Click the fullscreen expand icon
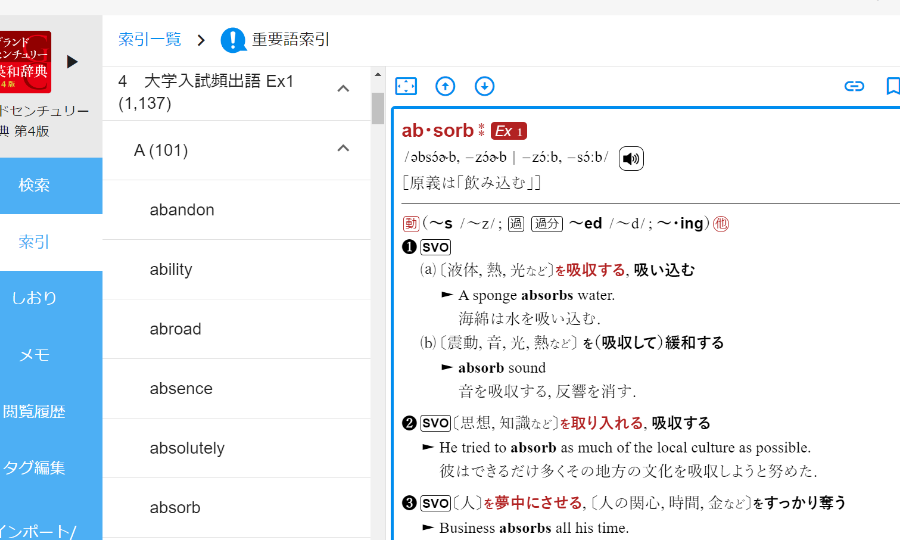 406,86
